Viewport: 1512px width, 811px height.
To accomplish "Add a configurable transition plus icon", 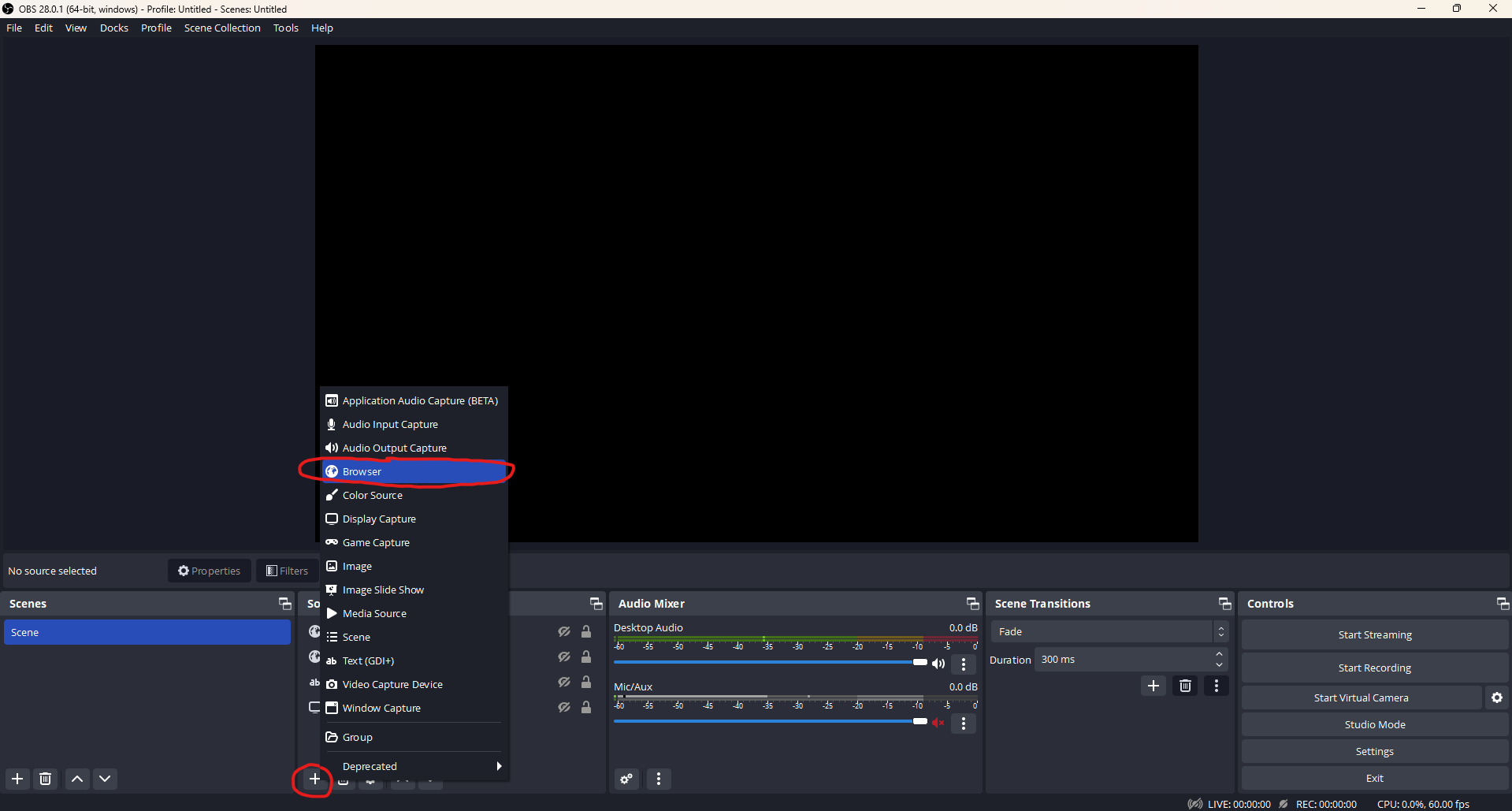I will click(1154, 686).
